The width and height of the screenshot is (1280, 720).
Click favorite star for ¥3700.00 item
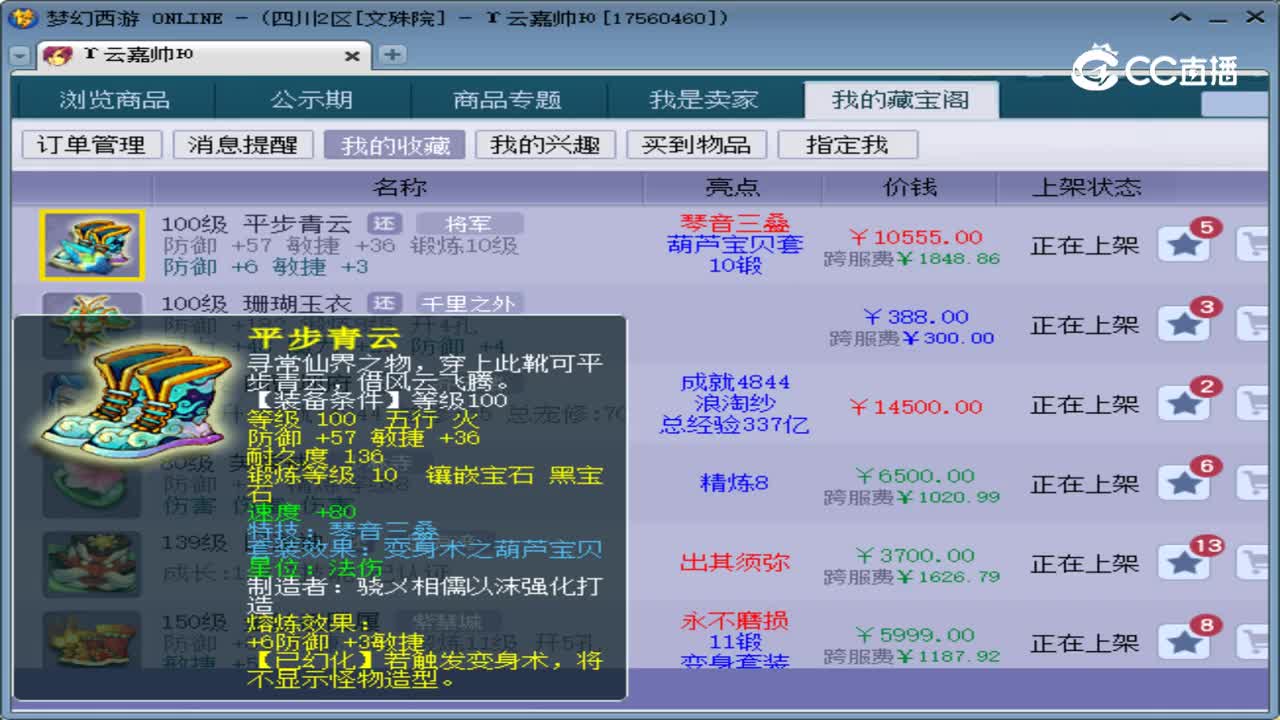(1185, 563)
